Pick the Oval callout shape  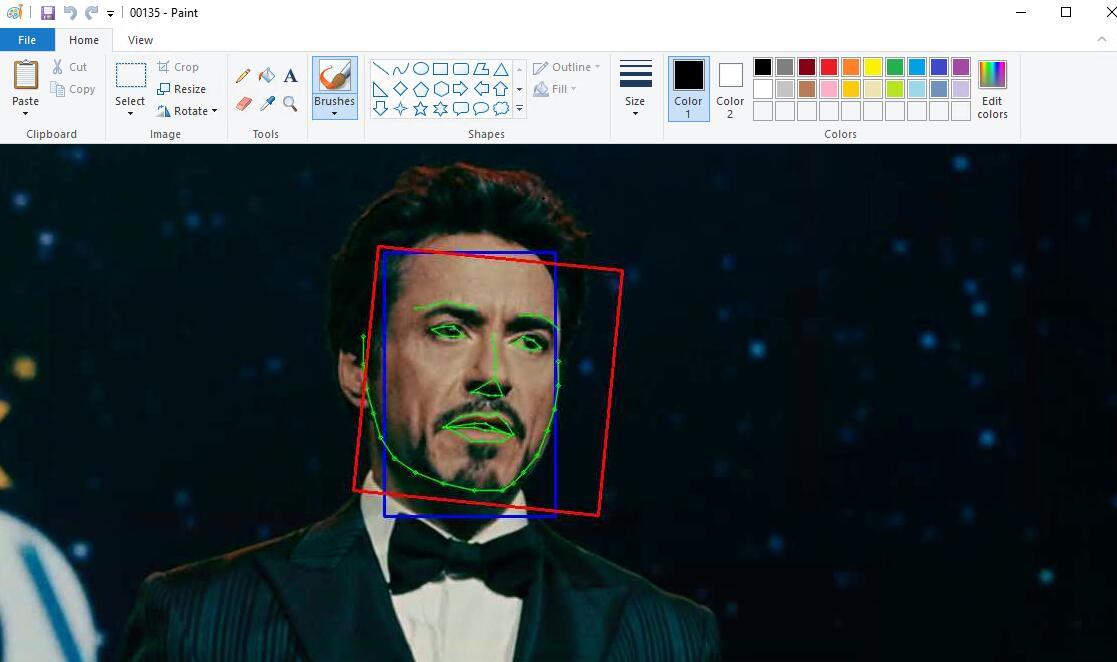click(481, 108)
